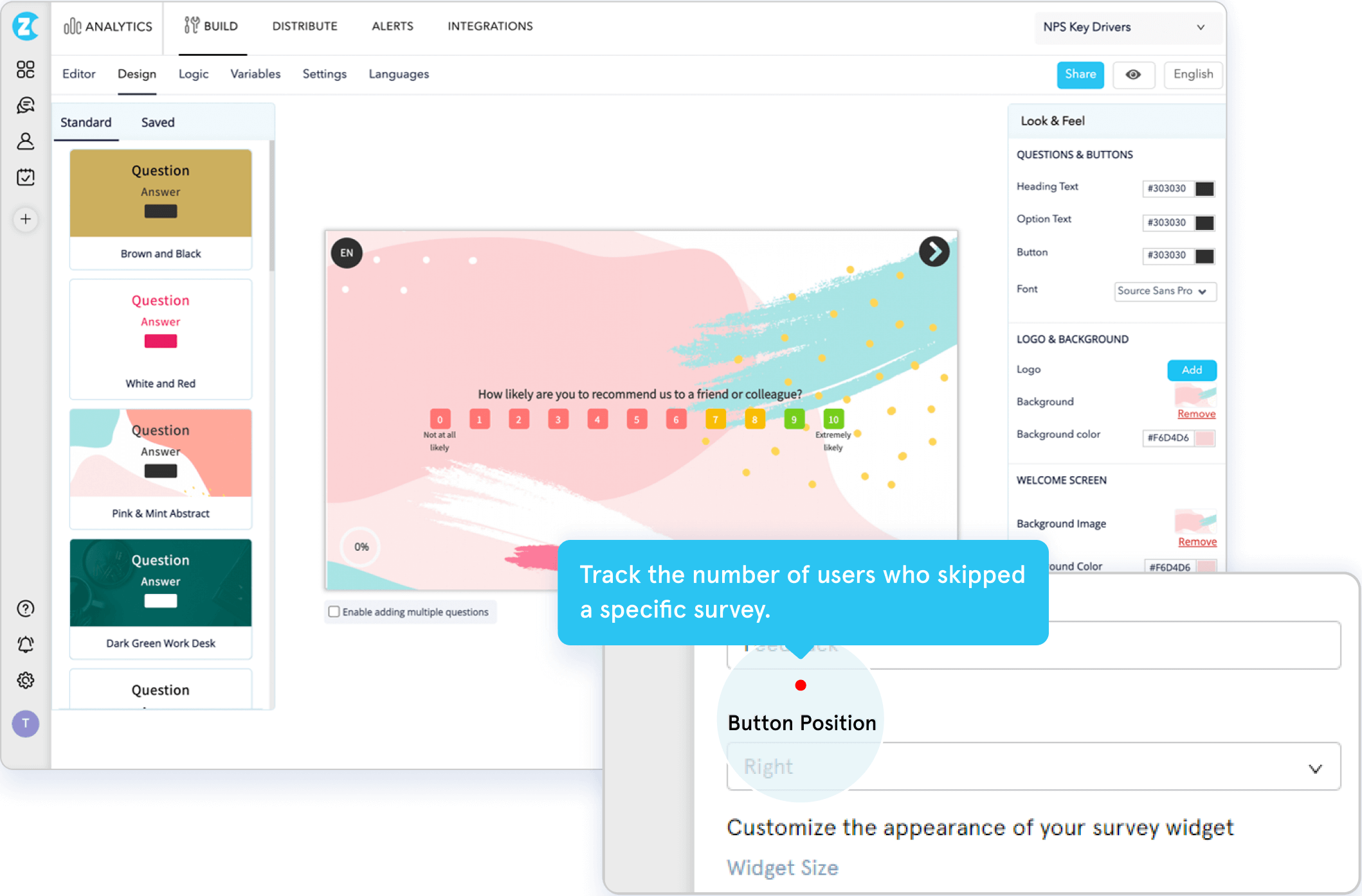This screenshot has width=1362, height=896.
Task: Remove the Background image via link
Action: pos(1196,414)
